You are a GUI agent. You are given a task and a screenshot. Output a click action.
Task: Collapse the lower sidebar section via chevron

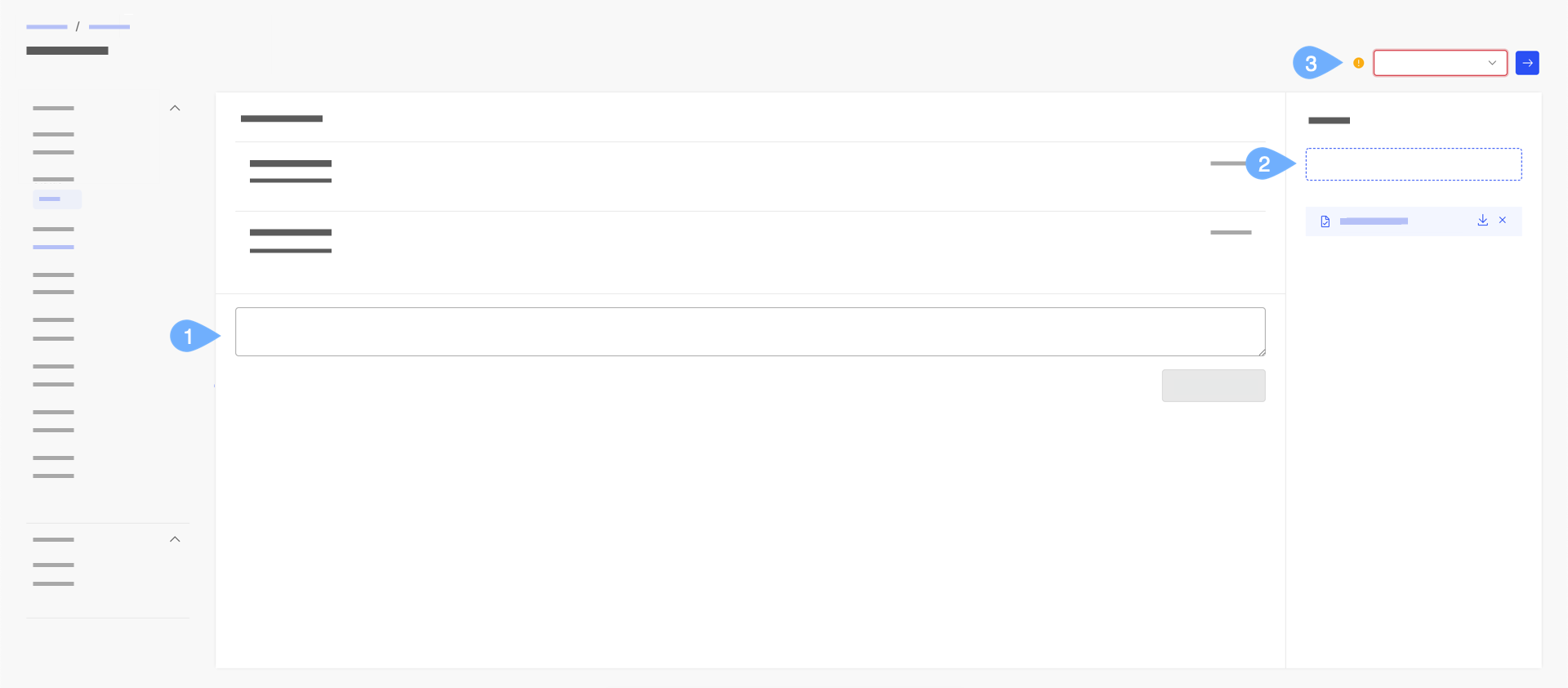click(x=175, y=539)
